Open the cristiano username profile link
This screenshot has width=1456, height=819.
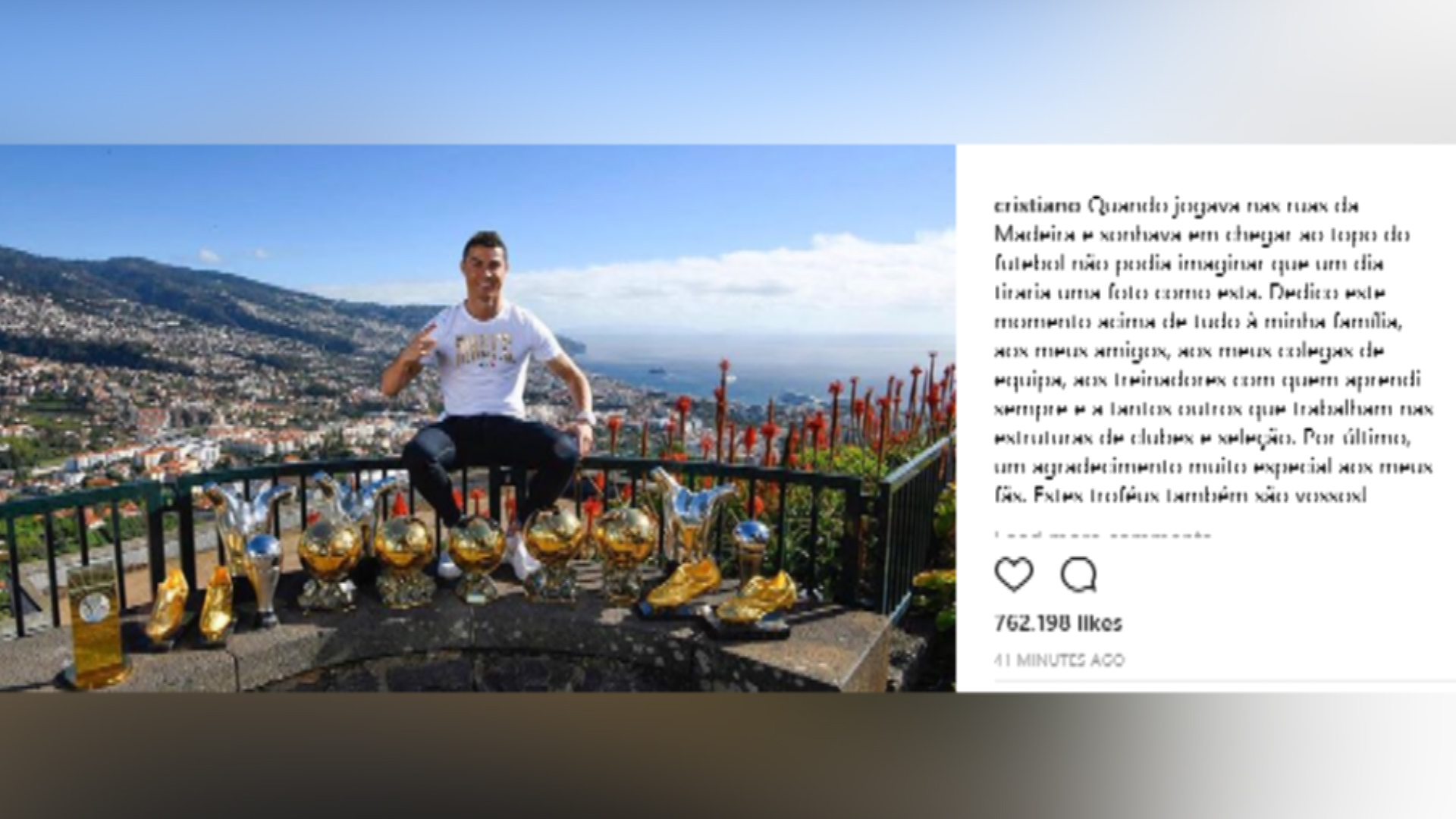tap(1037, 206)
